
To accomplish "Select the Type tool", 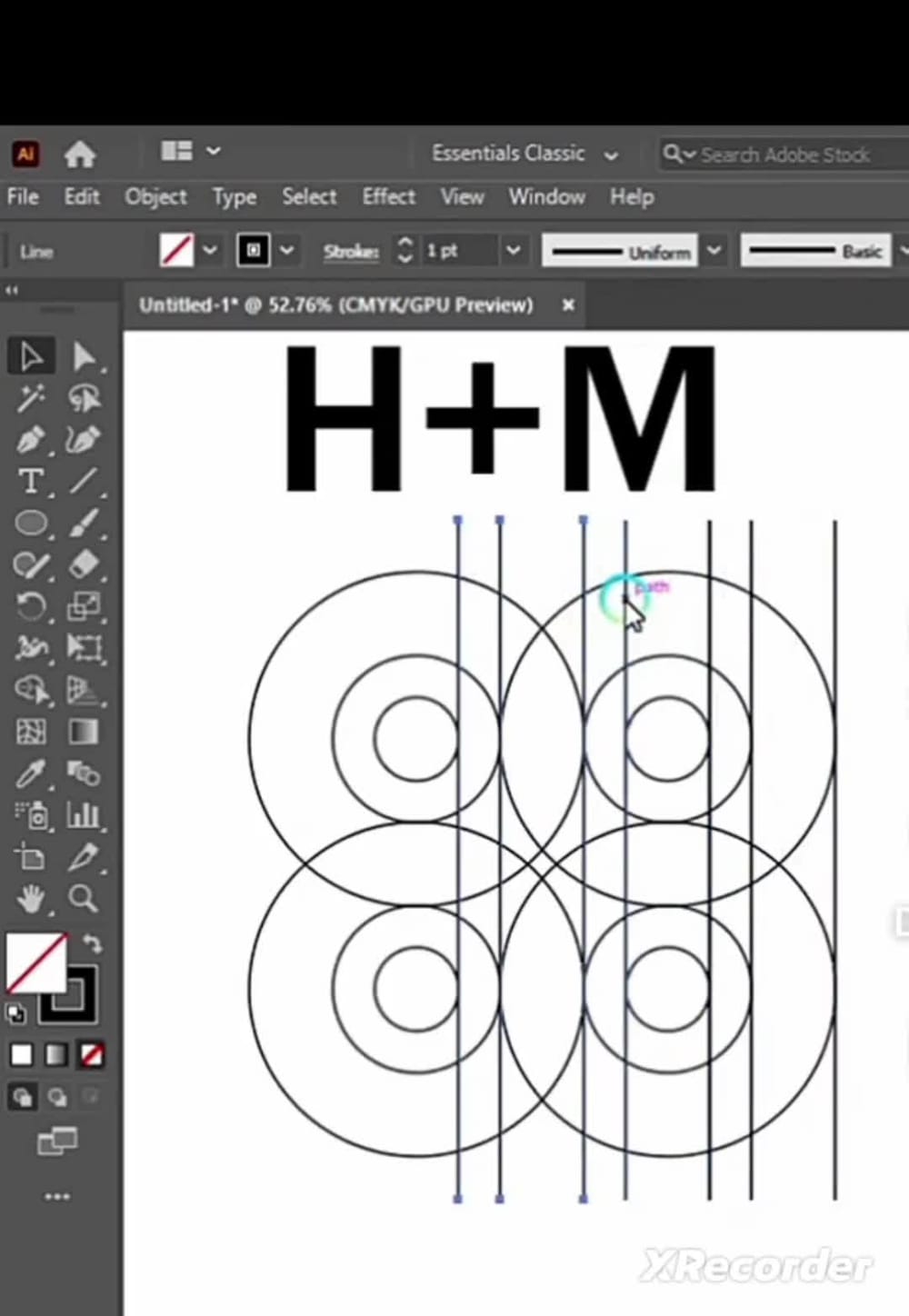I will [30, 481].
